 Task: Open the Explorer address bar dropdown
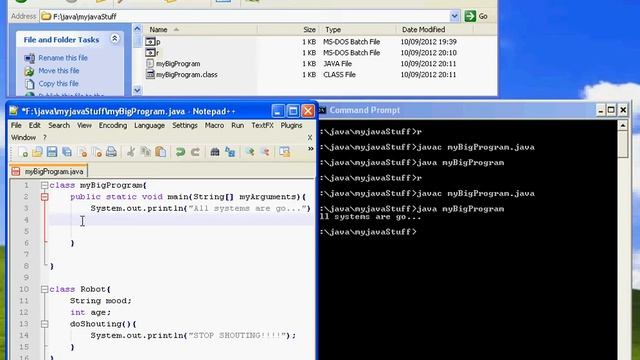tap(454, 16)
